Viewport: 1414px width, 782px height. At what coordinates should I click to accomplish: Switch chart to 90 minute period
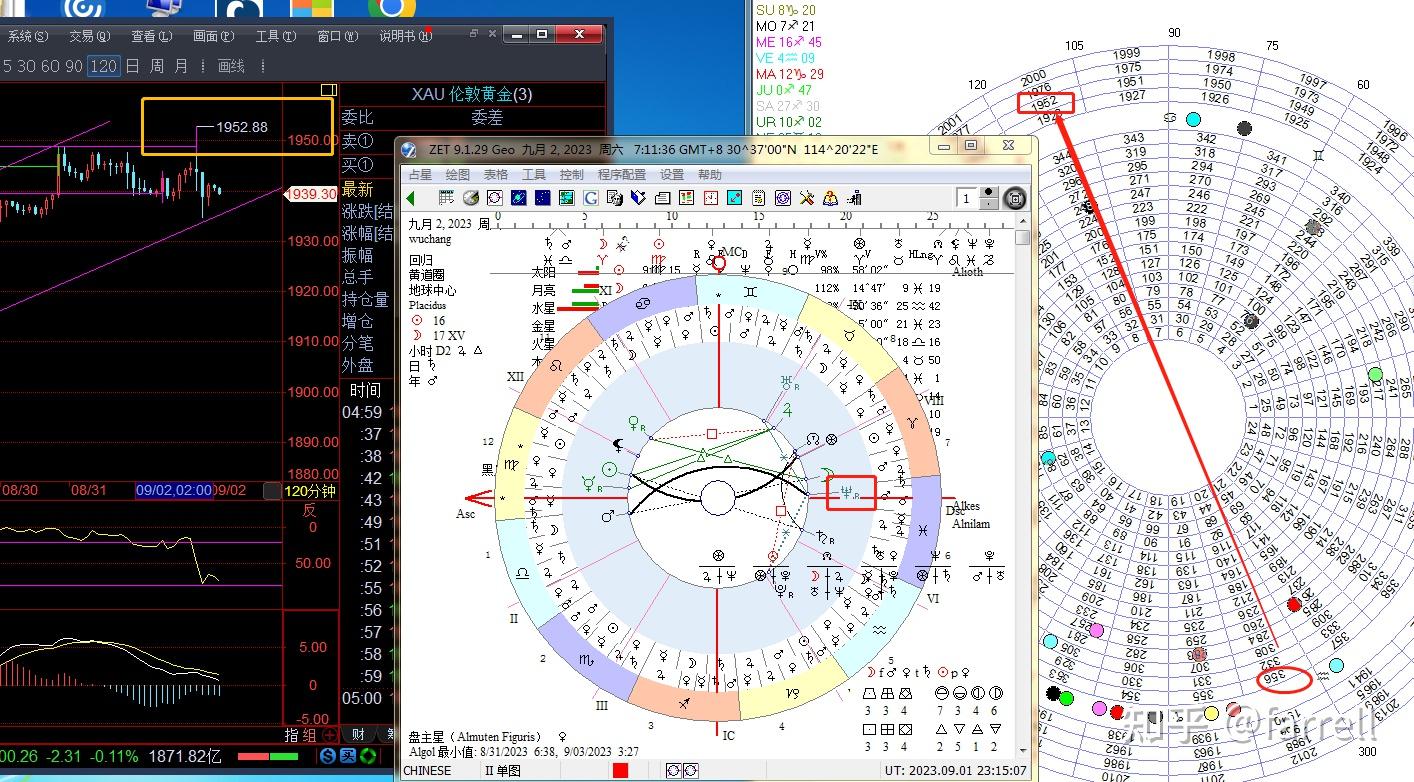click(73, 66)
